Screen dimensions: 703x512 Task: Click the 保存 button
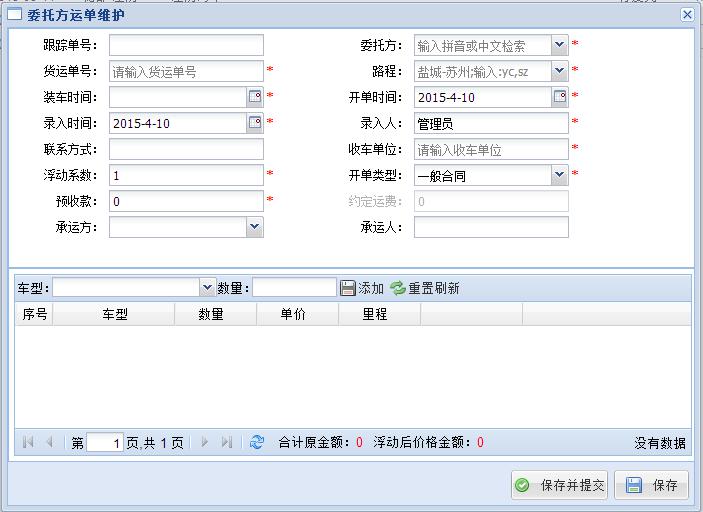[x=652, y=485]
